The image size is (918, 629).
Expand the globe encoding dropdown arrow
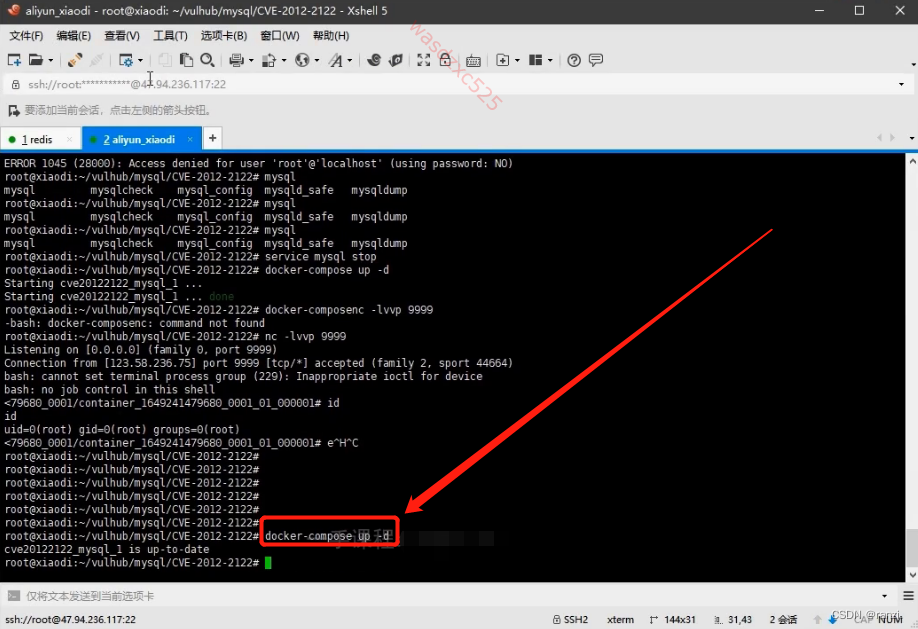(317, 60)
